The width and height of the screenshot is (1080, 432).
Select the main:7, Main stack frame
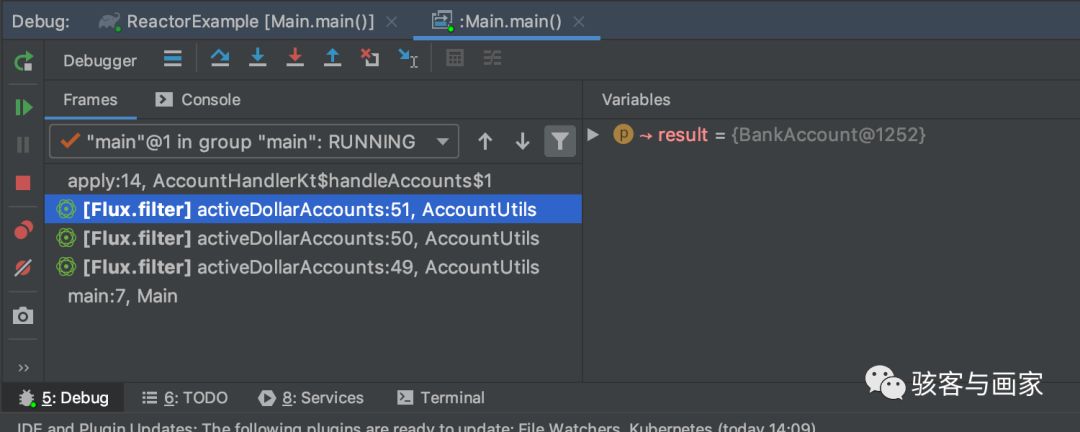122,296
